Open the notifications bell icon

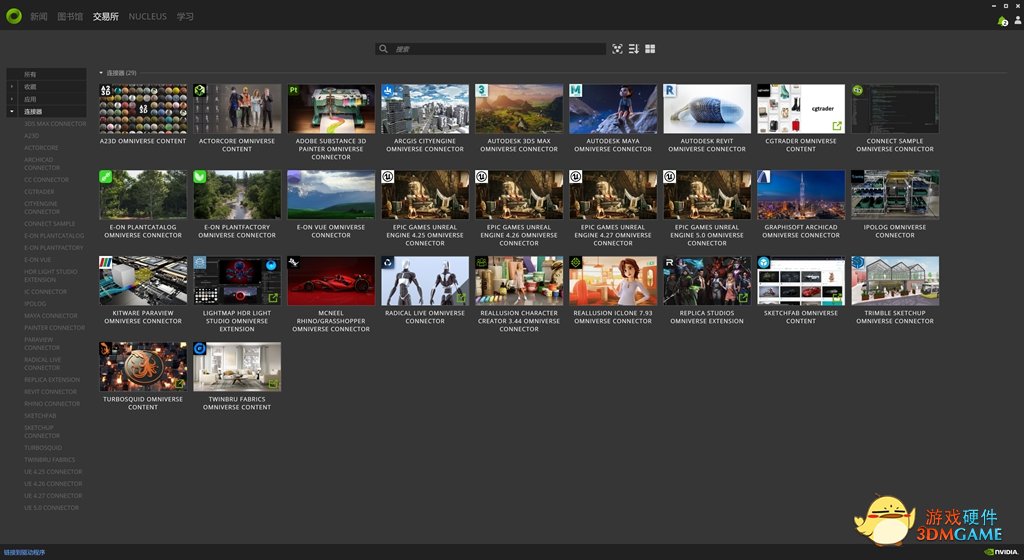1002,22
